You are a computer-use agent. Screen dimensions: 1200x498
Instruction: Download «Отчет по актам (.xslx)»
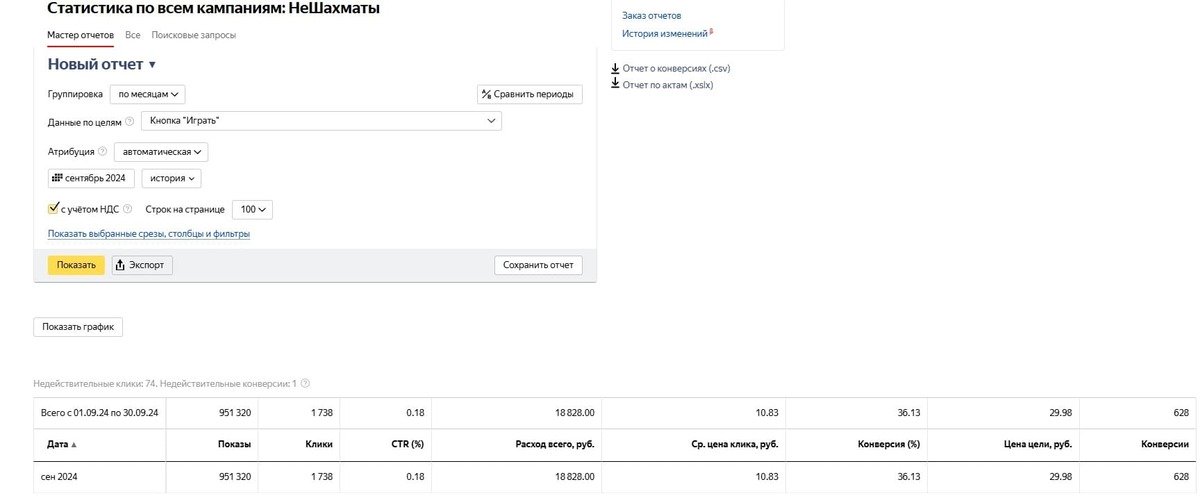(668, 85)
